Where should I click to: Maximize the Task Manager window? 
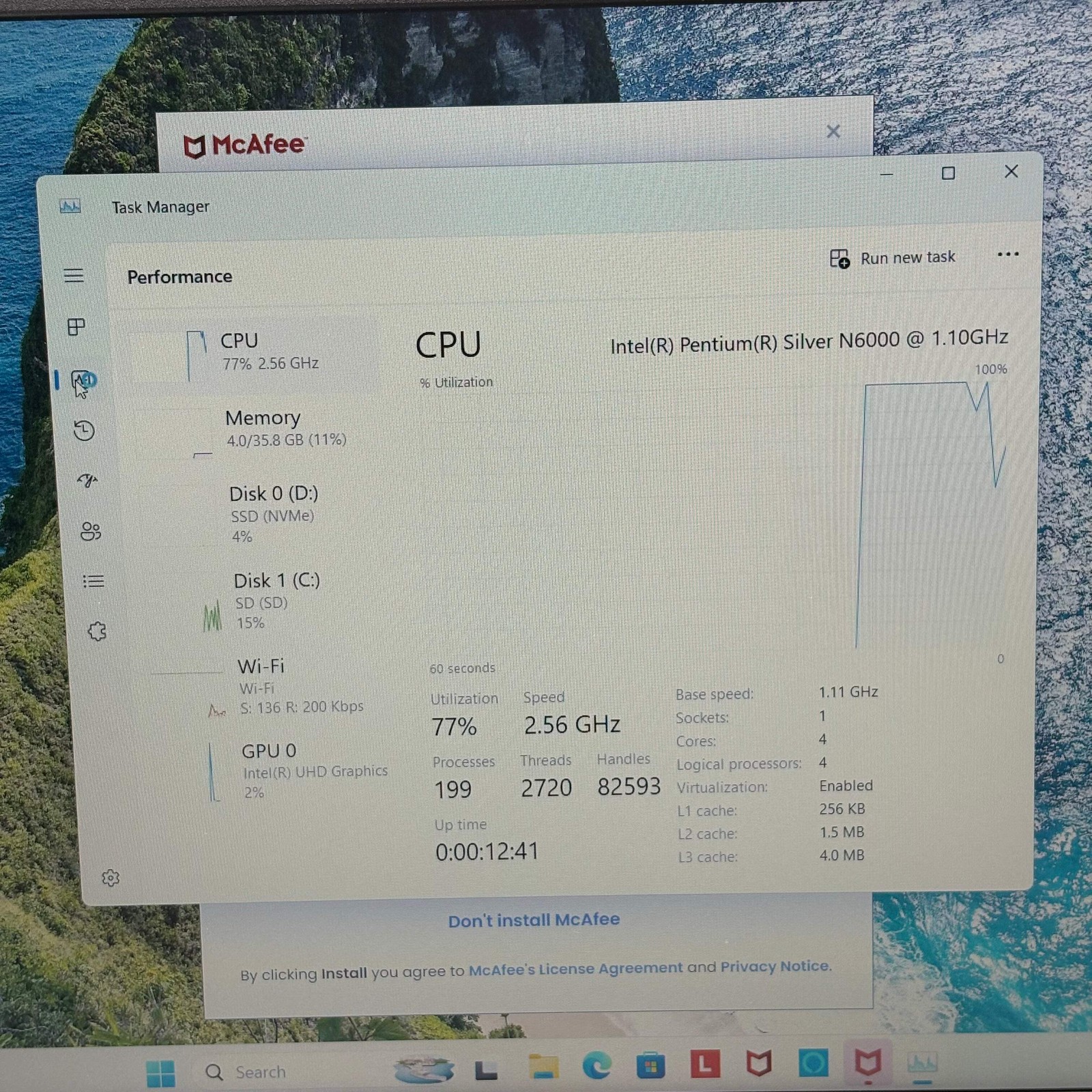click(948, 173)
